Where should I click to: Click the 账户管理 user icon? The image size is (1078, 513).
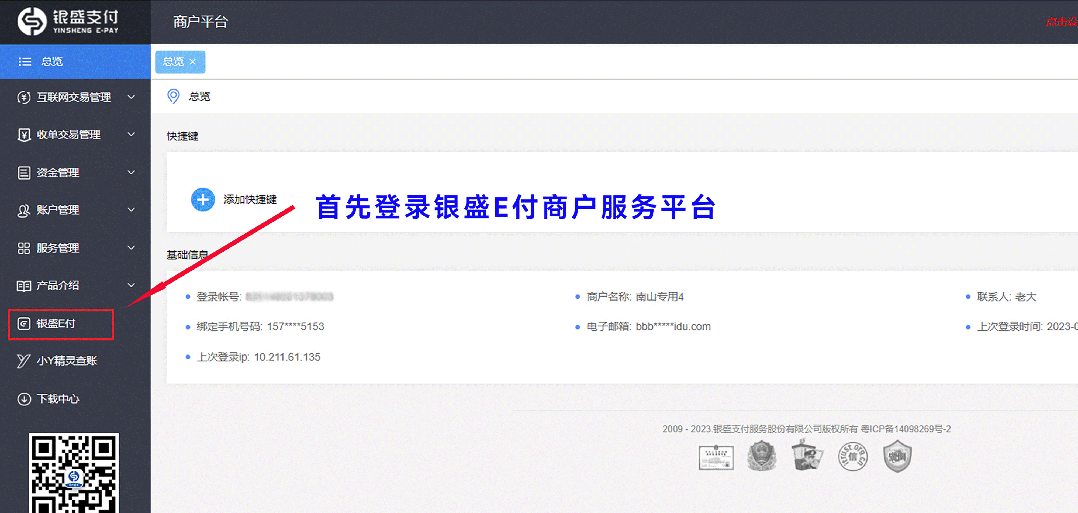coord(24,210)
